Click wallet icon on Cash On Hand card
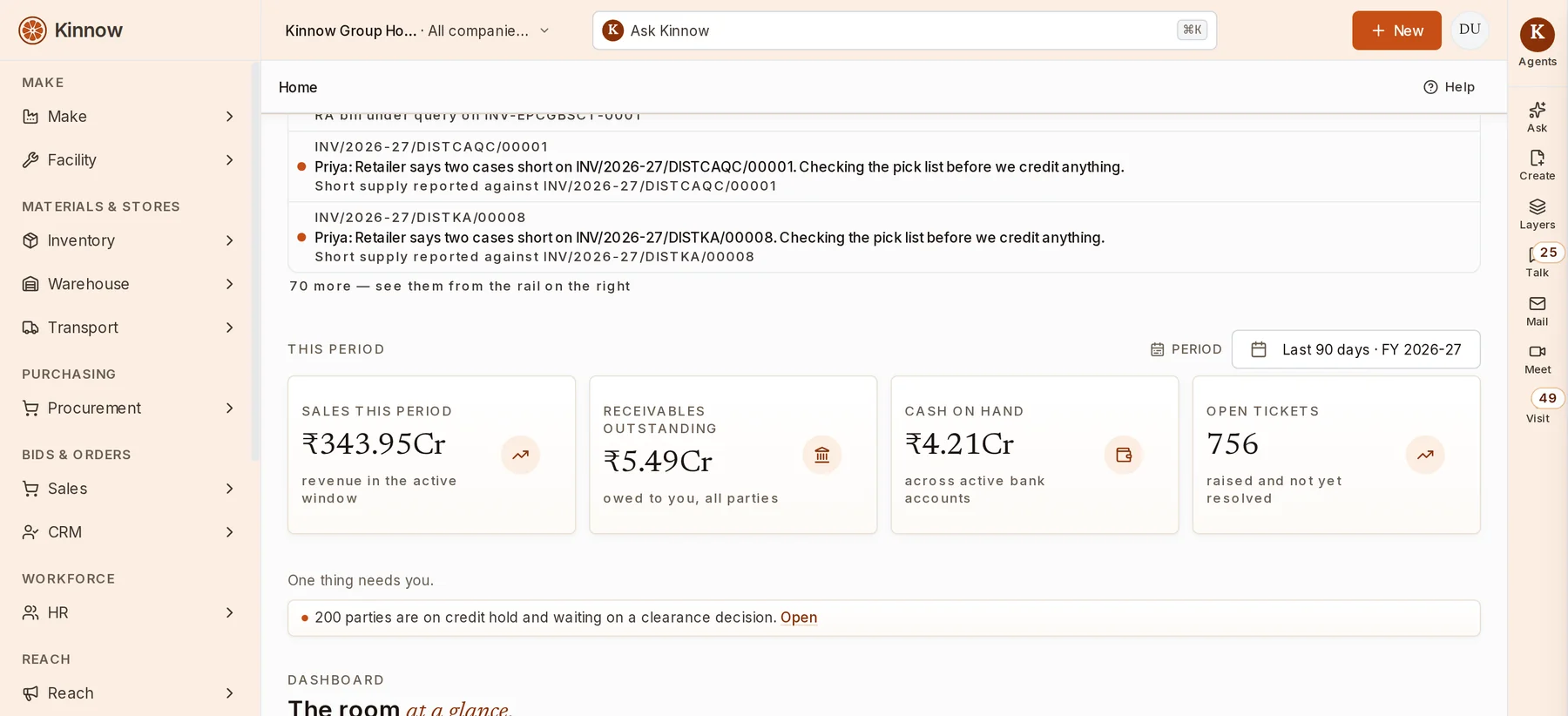The height and width of the screenshot is (716, 1568). (x=1124, y=455)
